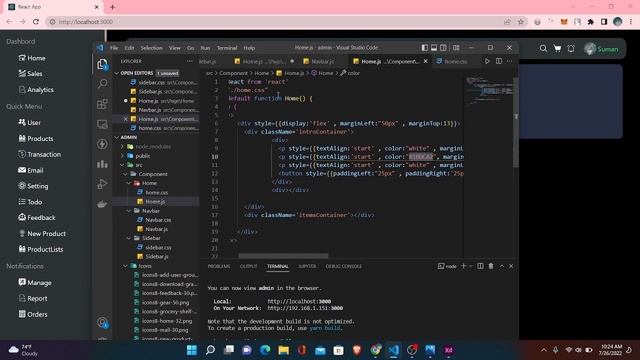This screenshot has width=640, height=360.
Task: Switch to the Output panel tab
Action: [x=249, y=266]
